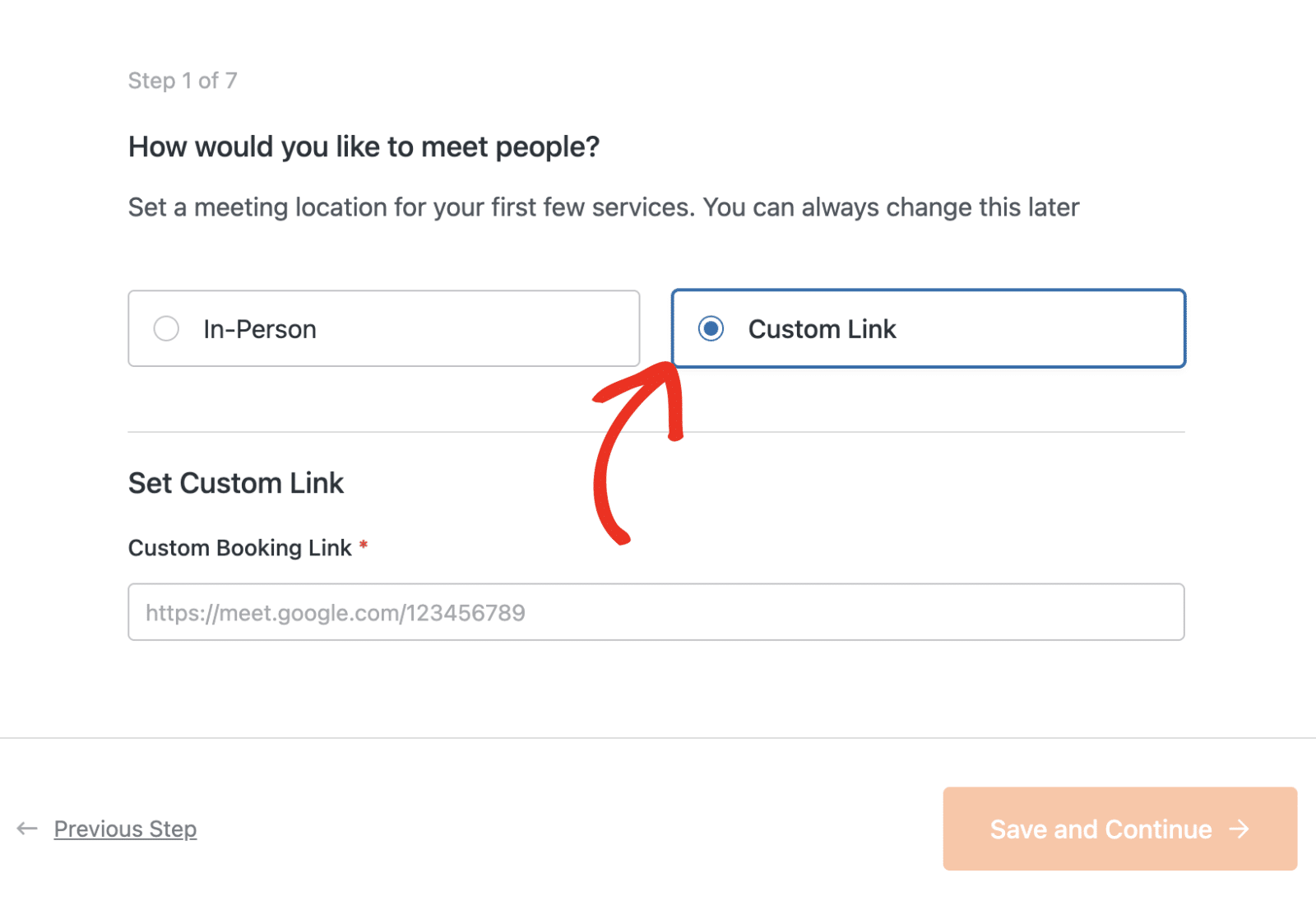Screen dimensions: 1316x901
Task: Re-select the highlighted Custom Link card
Action: tap(928, 328)
